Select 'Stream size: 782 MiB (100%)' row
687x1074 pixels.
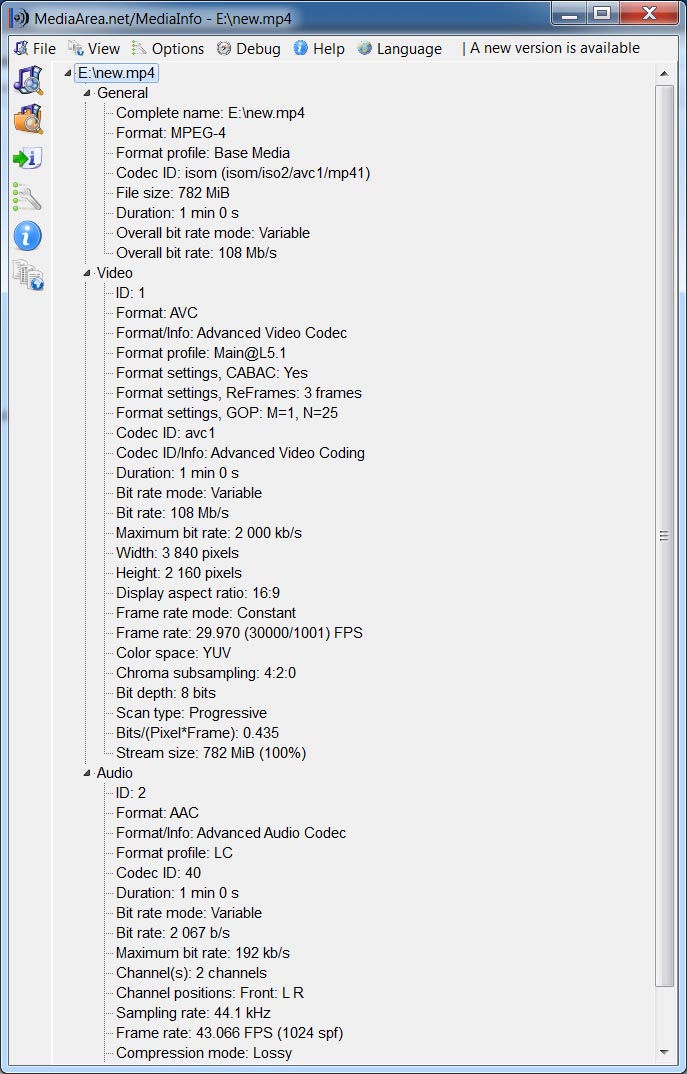pyautogui.click(x=211, y=753)
